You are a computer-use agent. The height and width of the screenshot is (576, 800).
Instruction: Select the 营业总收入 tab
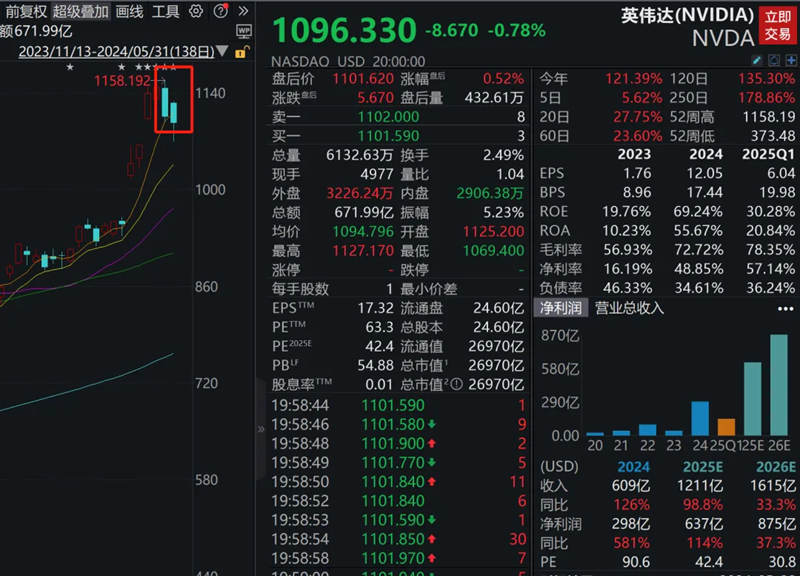(x=632, y=310)
